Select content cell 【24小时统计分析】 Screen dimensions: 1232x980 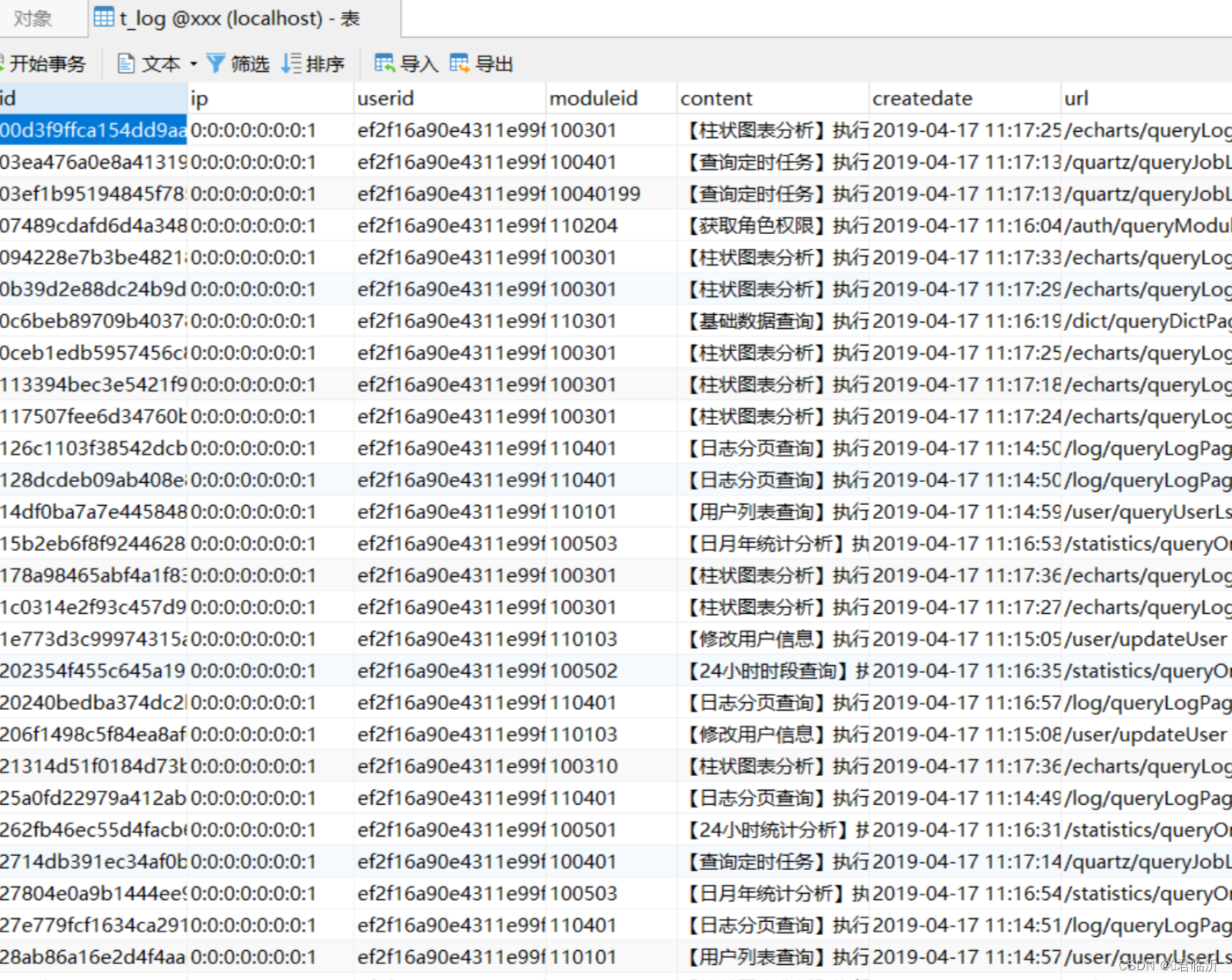774,830
